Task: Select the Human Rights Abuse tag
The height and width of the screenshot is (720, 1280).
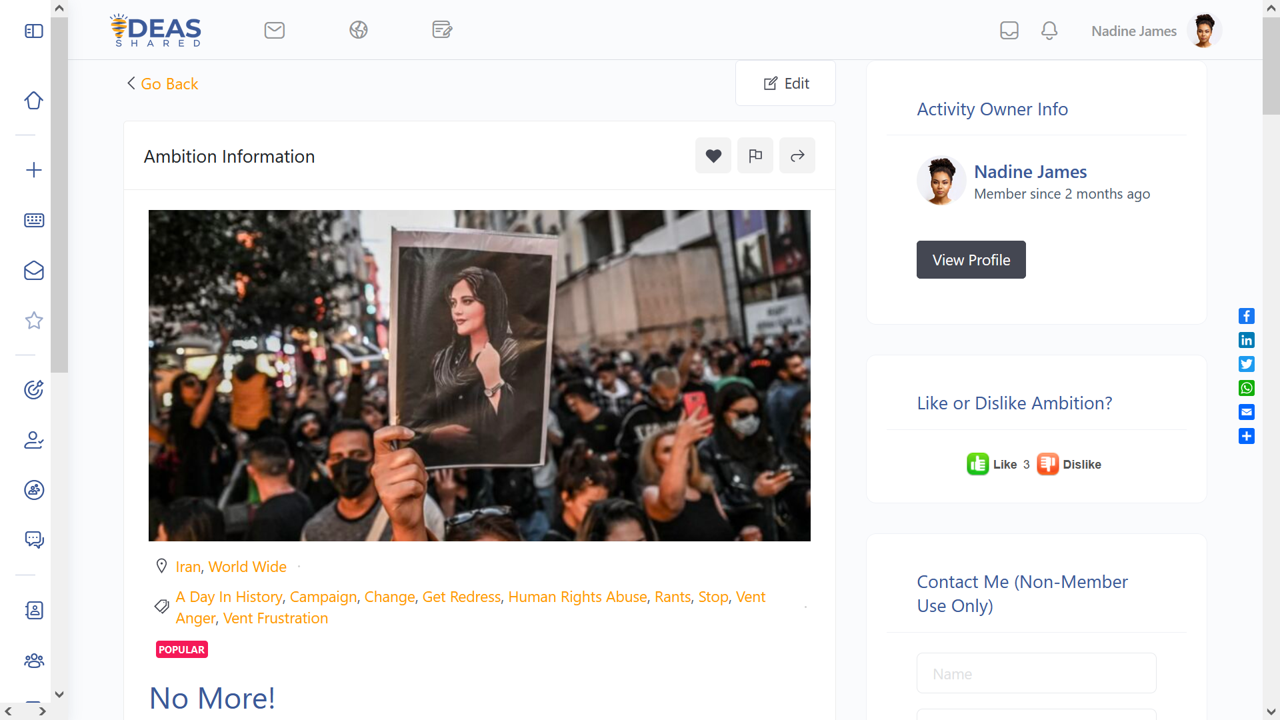Action: pos(577,597)
